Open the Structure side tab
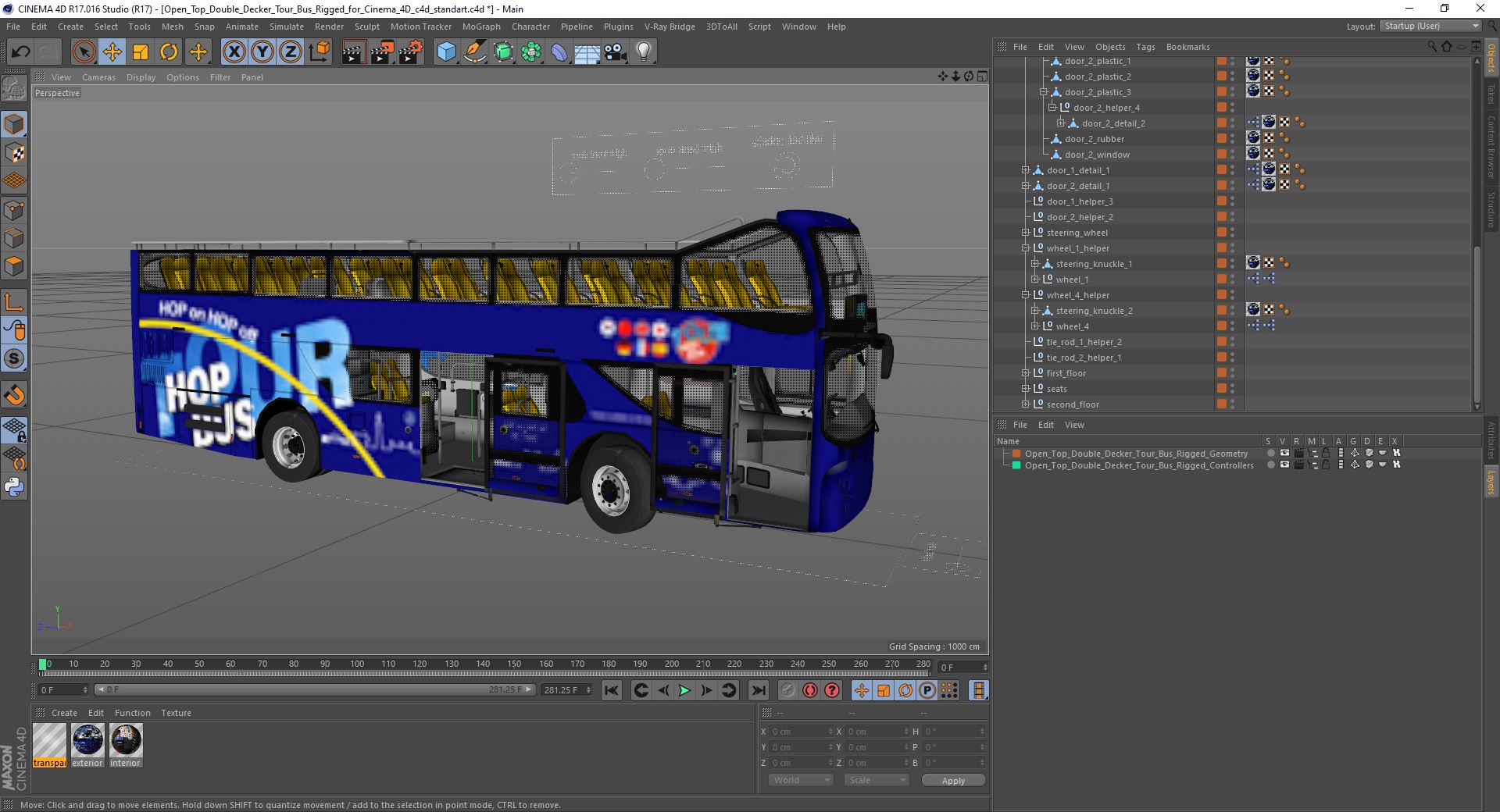This screenshot has width=1500, height=812. click(1491, 209)
